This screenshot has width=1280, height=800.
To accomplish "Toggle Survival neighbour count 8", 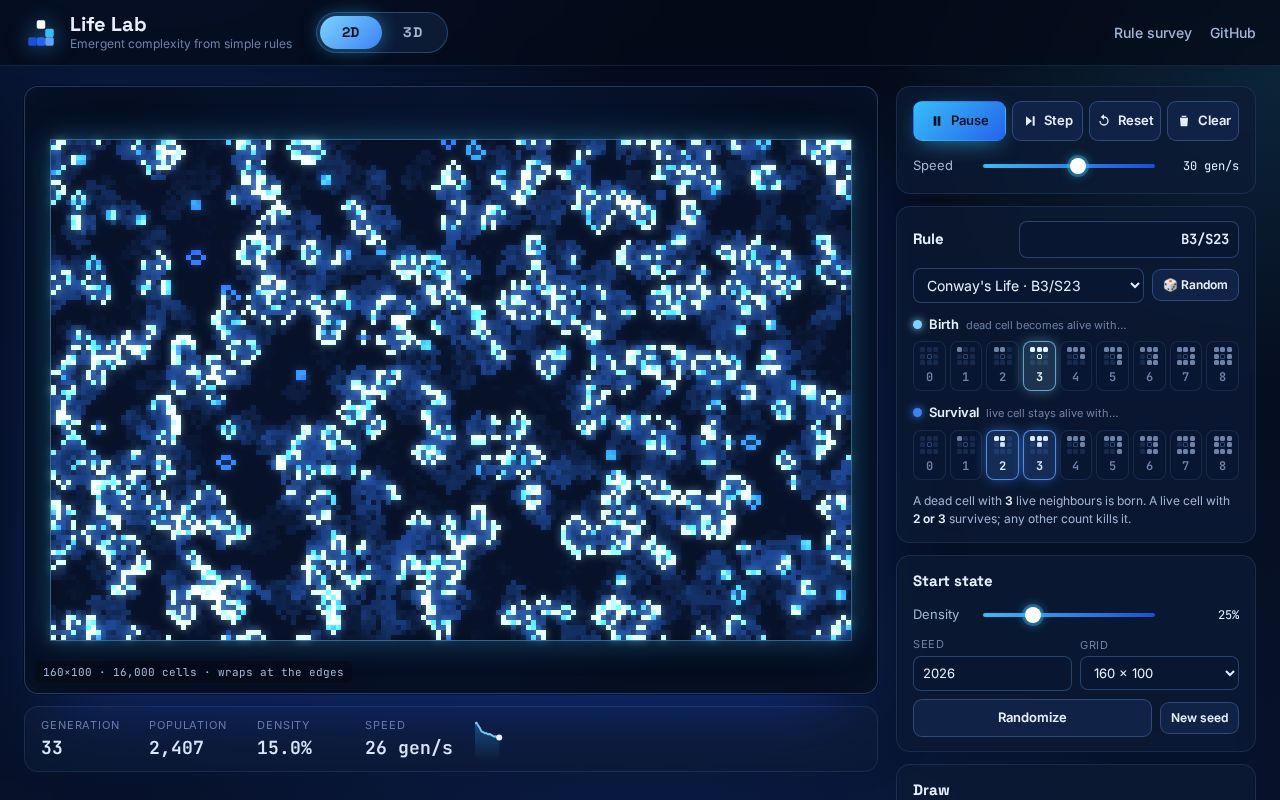I will coord(1222,455).
